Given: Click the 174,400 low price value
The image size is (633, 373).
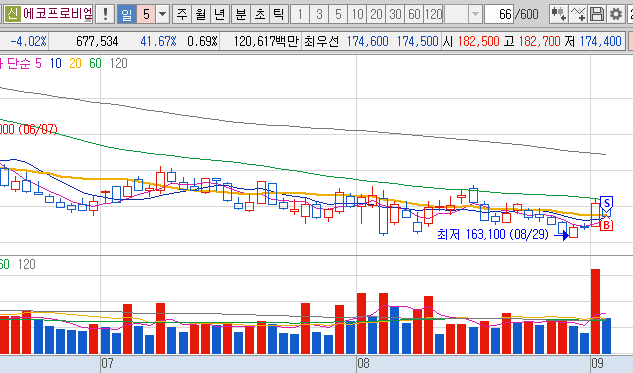Looking at the screenshot, I should coord(601,41).
